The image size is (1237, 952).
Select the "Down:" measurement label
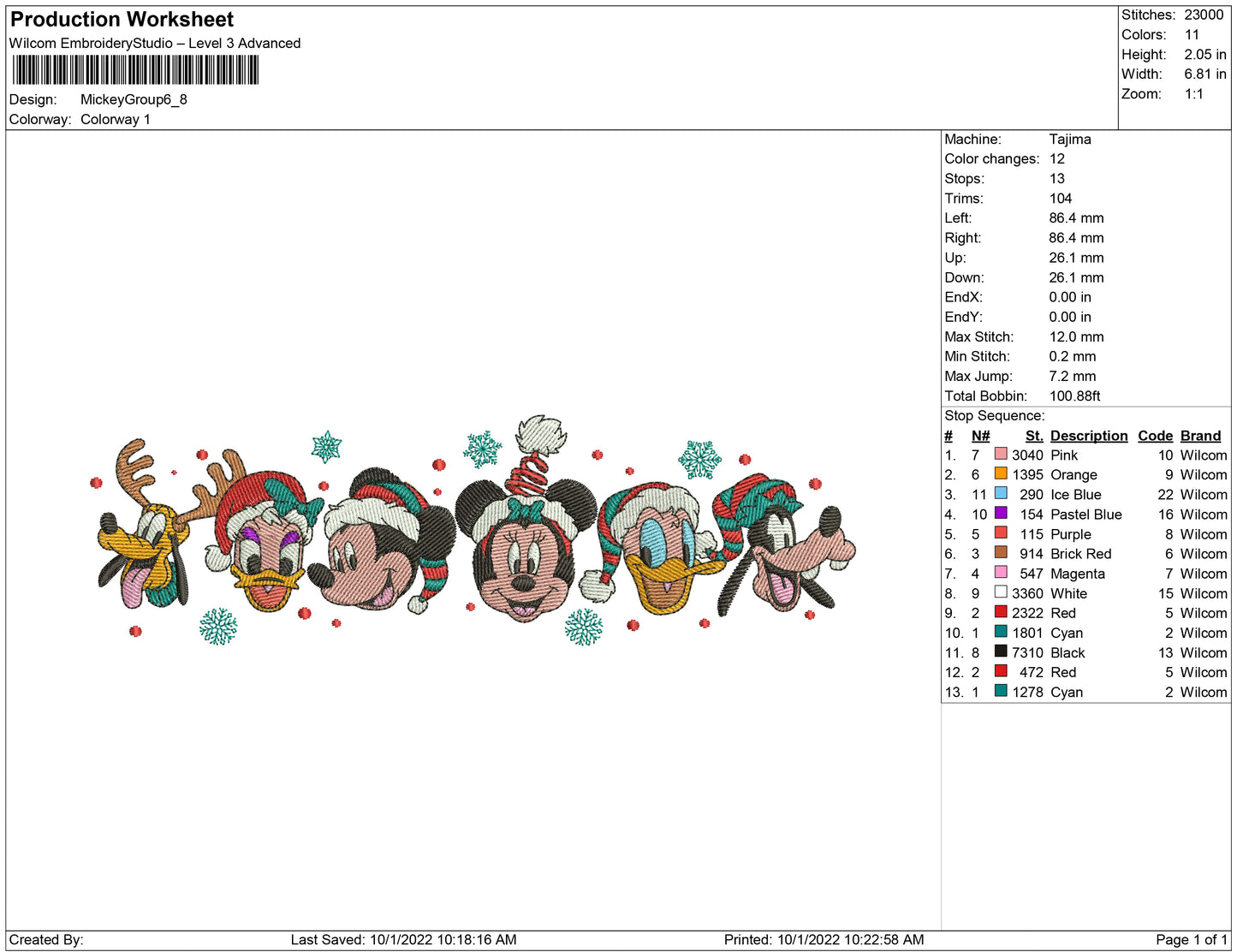(965, 277)
